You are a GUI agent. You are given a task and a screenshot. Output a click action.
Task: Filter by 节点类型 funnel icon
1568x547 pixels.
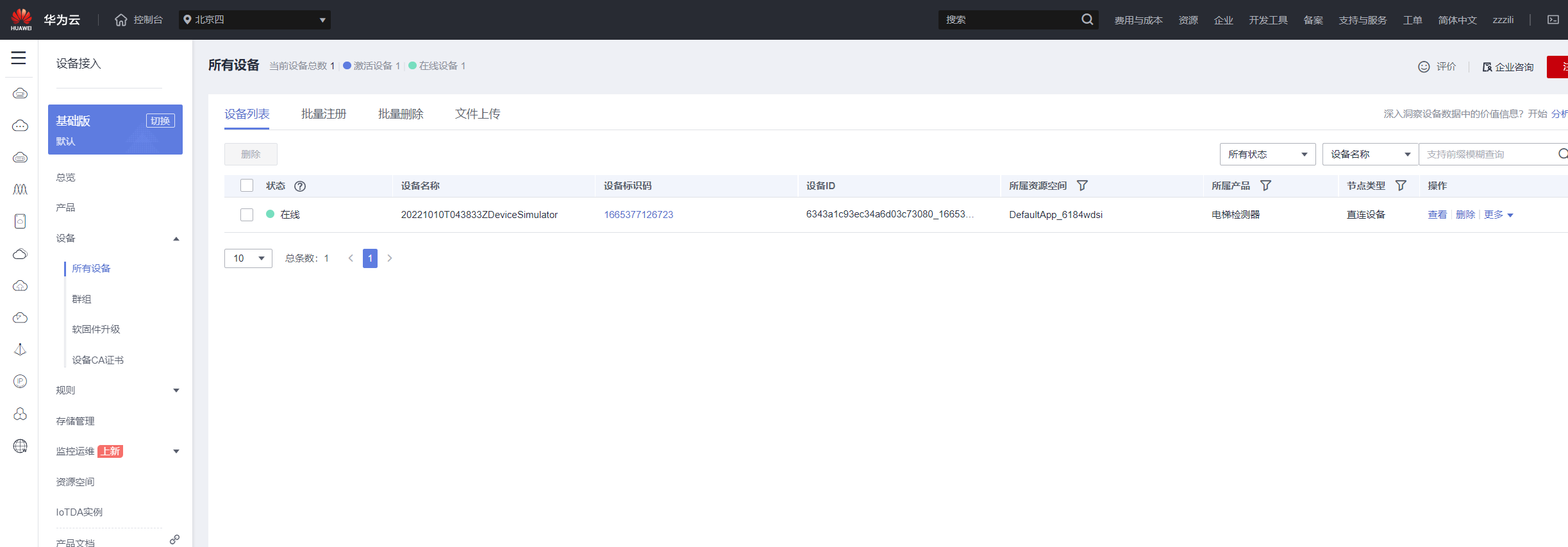click(x=1401, y=185)
